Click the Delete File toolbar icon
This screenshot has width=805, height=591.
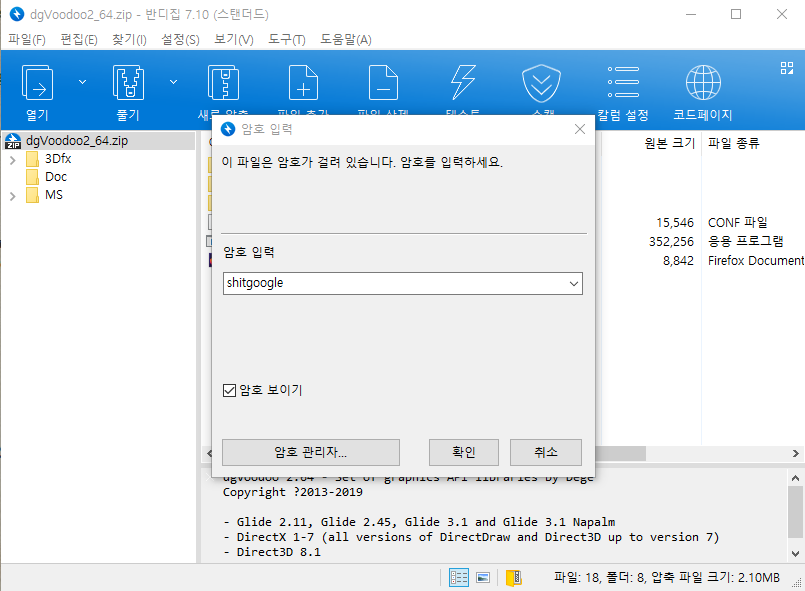click(x=384, y=83)
